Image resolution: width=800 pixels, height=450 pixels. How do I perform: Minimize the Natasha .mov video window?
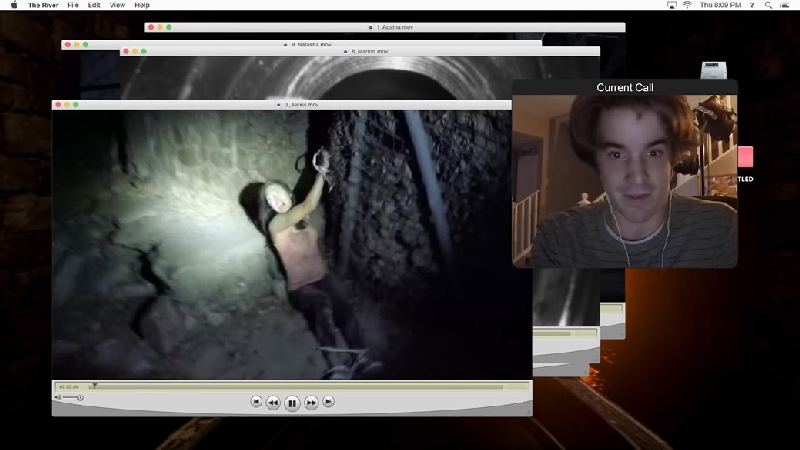pos(77,45)
